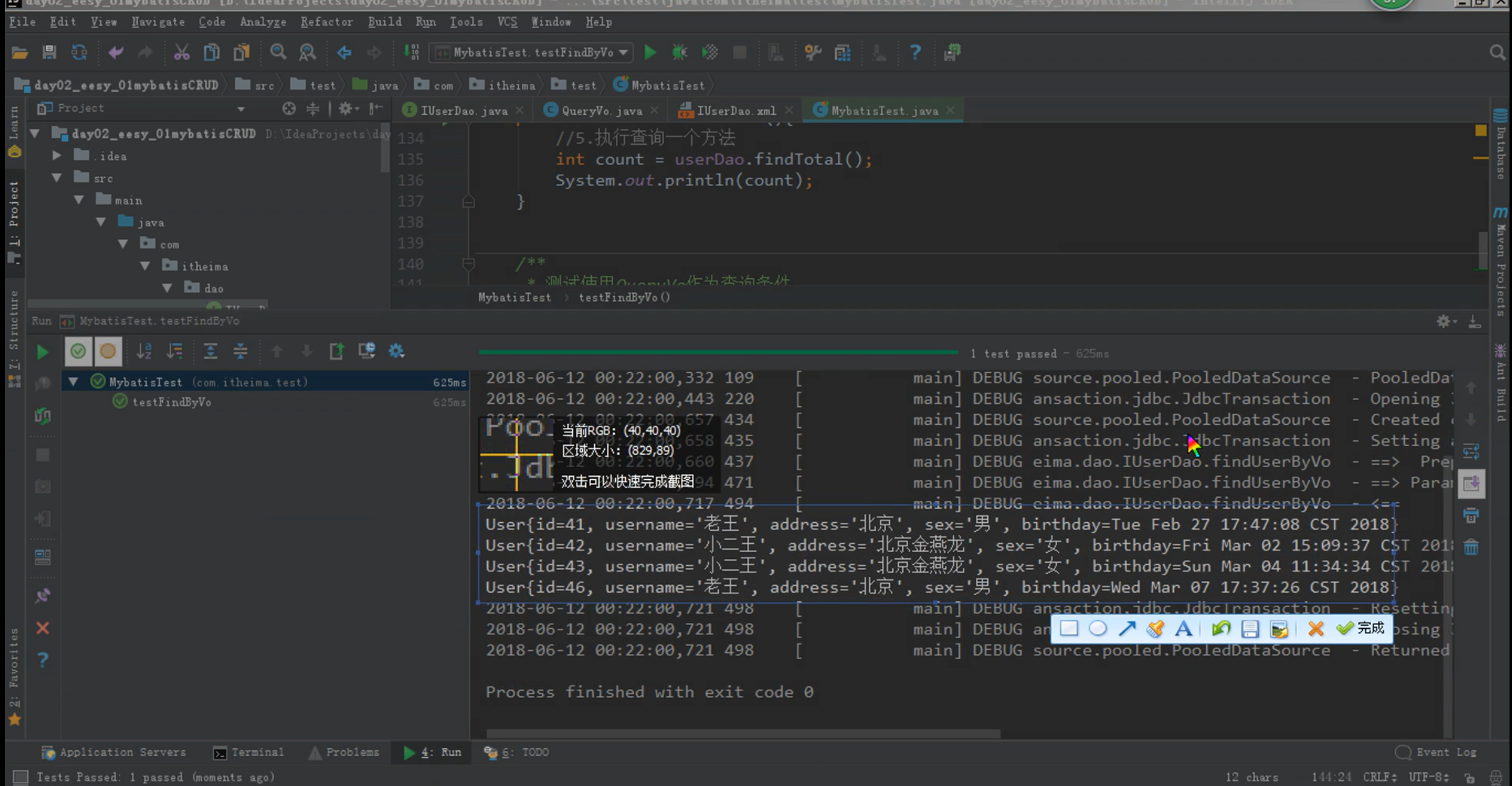The image size is (1512, 786).
Task: Click the Debug bug icon in toolbar
Action: 680,52
